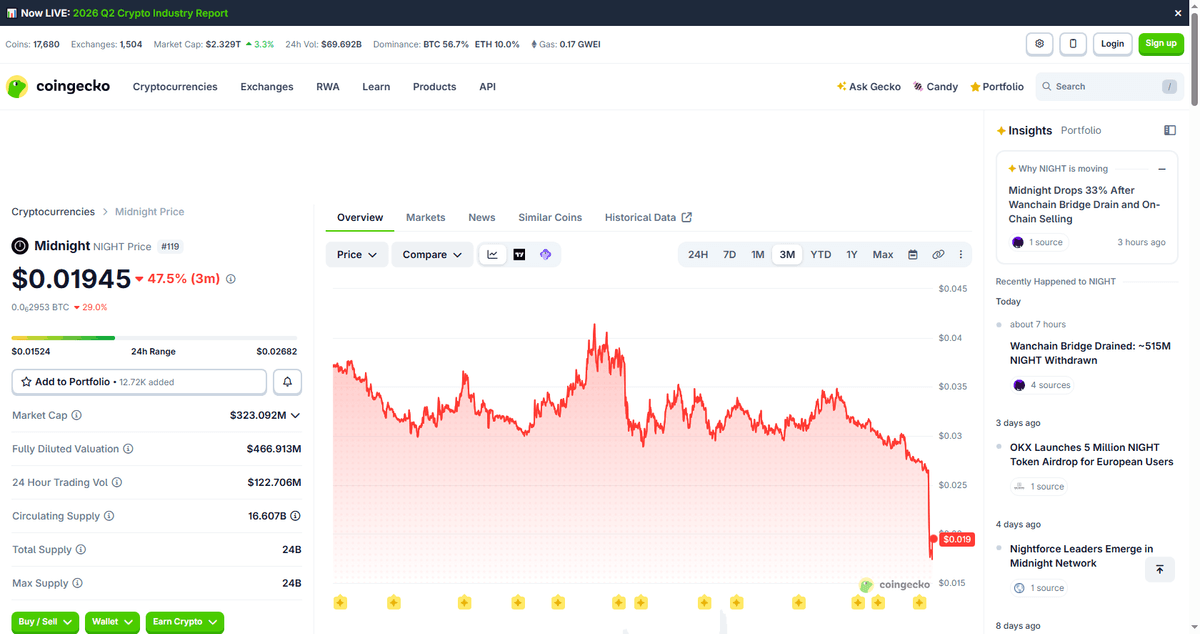Click the Login button
This screenshot has height=634, width=1200.
pyautogui.click(x=1113, y=44)
